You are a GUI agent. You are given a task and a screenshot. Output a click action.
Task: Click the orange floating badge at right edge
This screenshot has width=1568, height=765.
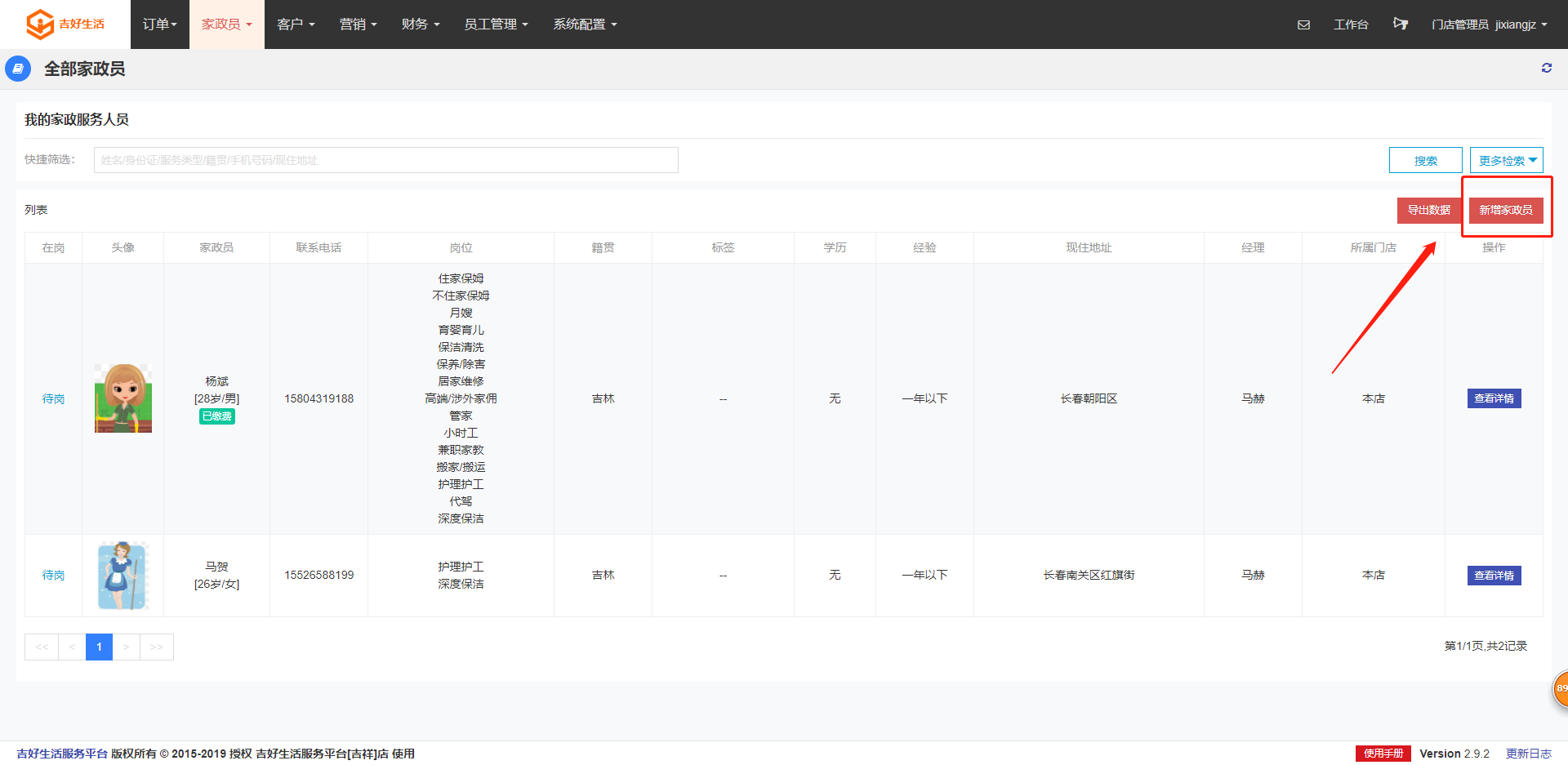pos(1560,688)
